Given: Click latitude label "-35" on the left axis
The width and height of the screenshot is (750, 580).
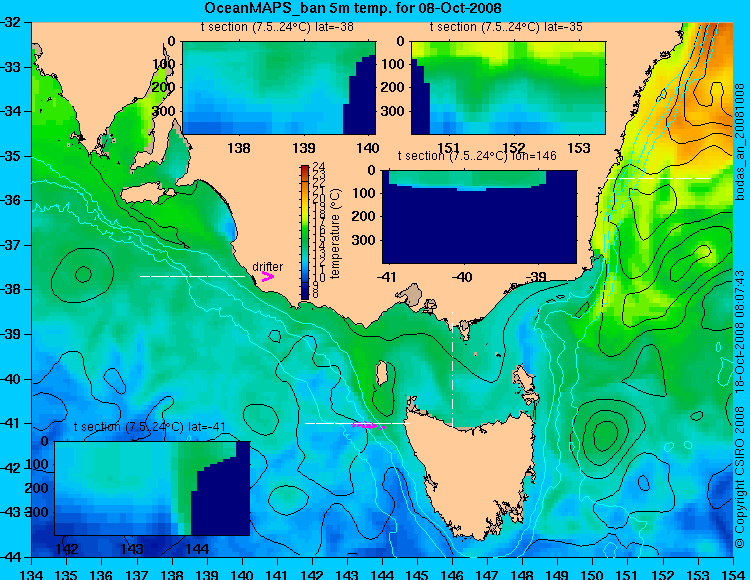Looking at the screenshot, I should (x=11, y=156).
